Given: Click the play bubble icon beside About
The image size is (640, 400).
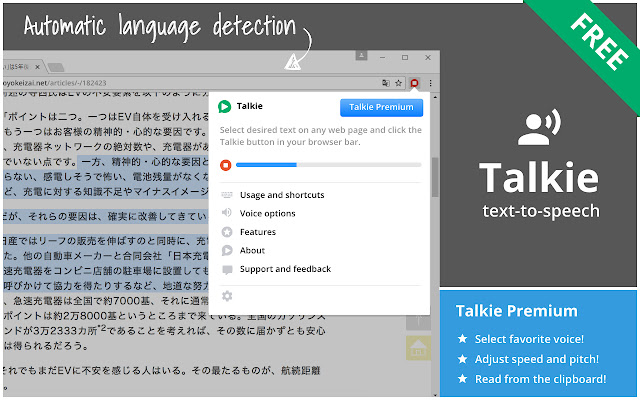Looking at the screenshot, I should pos(227,250).
